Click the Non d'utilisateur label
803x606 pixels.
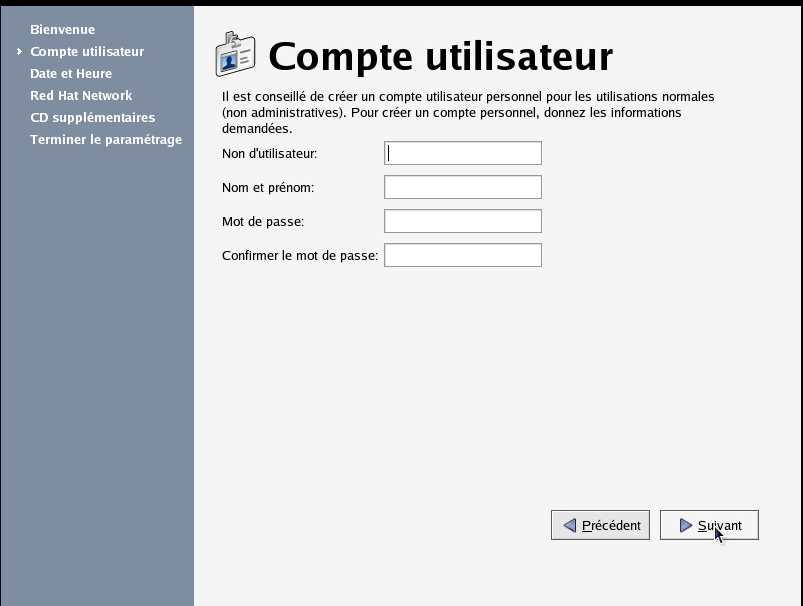click(269, 154)
